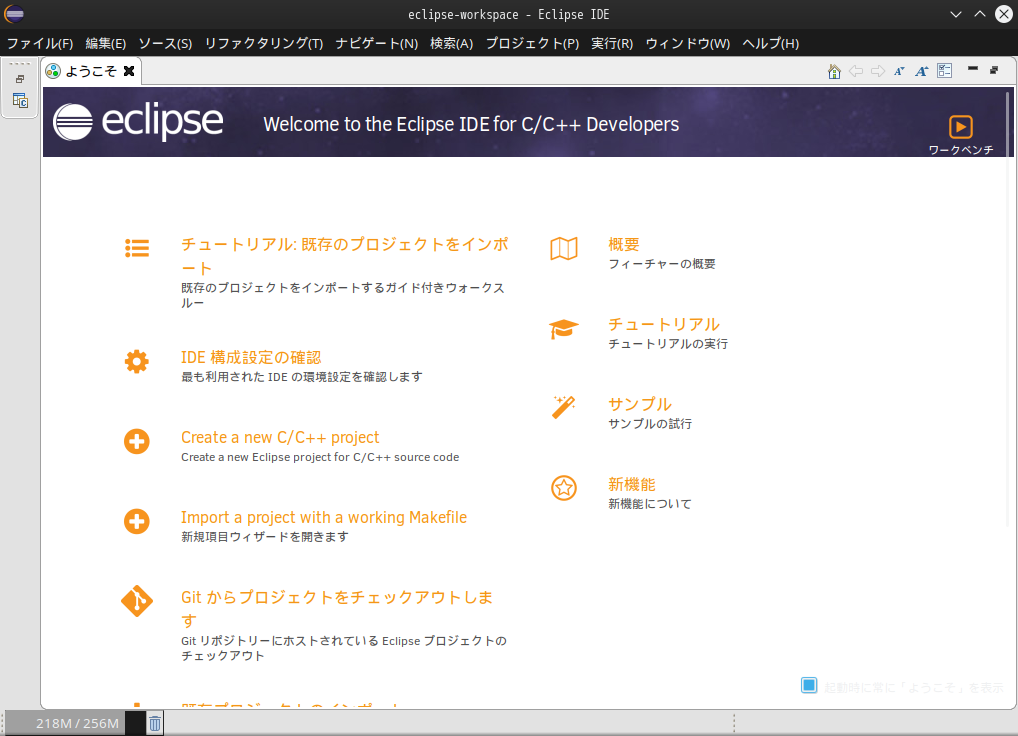The height and width of the screenshot is (736, 1018).
Task: Click the Eclipse logo in the banner
Action: [x=138, y=121]
